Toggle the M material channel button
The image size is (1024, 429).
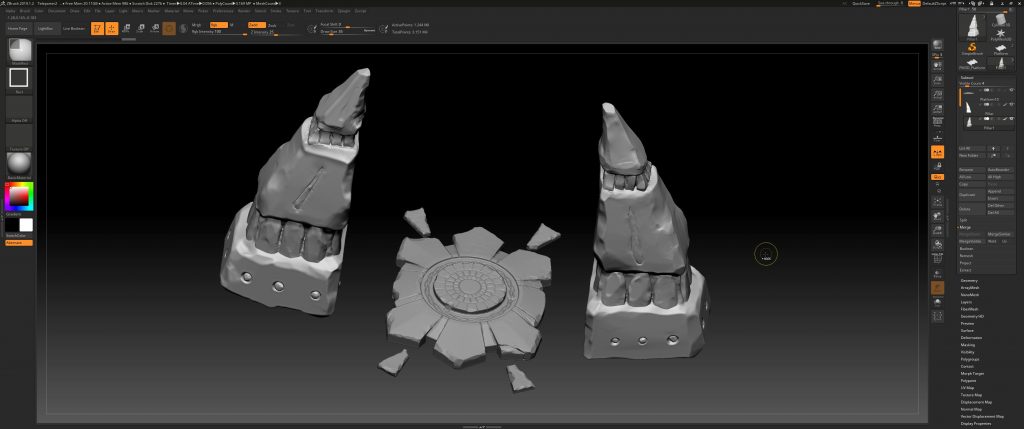232,25
